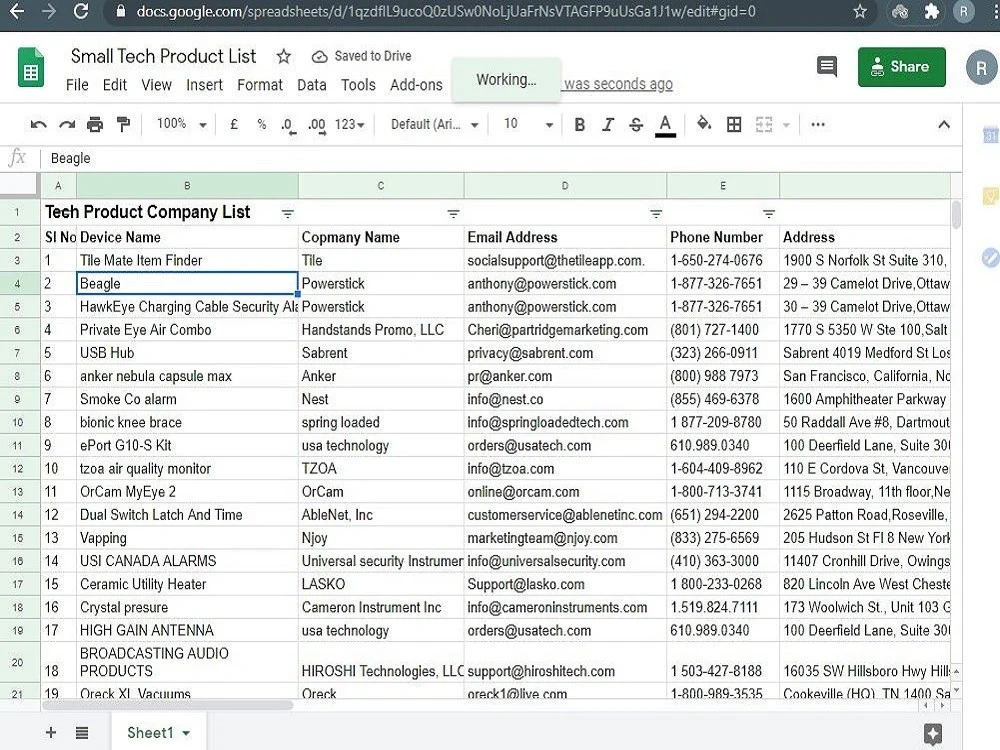Viewport: 1000px width, 750px height.
Task: Open the filter dropdown in column C
Action: (x=453, y=214)
